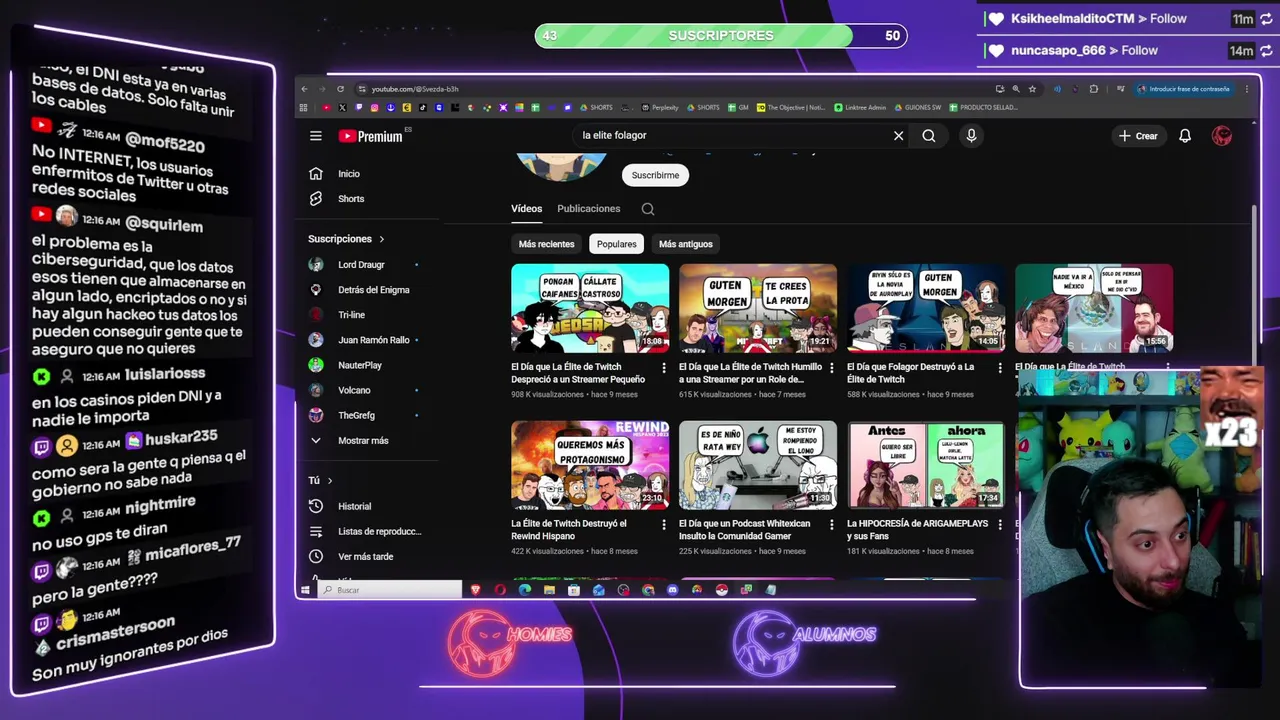Open the Windows Start menu
The width and height of the screenshot is (1280, 720).
pos(306,590)
